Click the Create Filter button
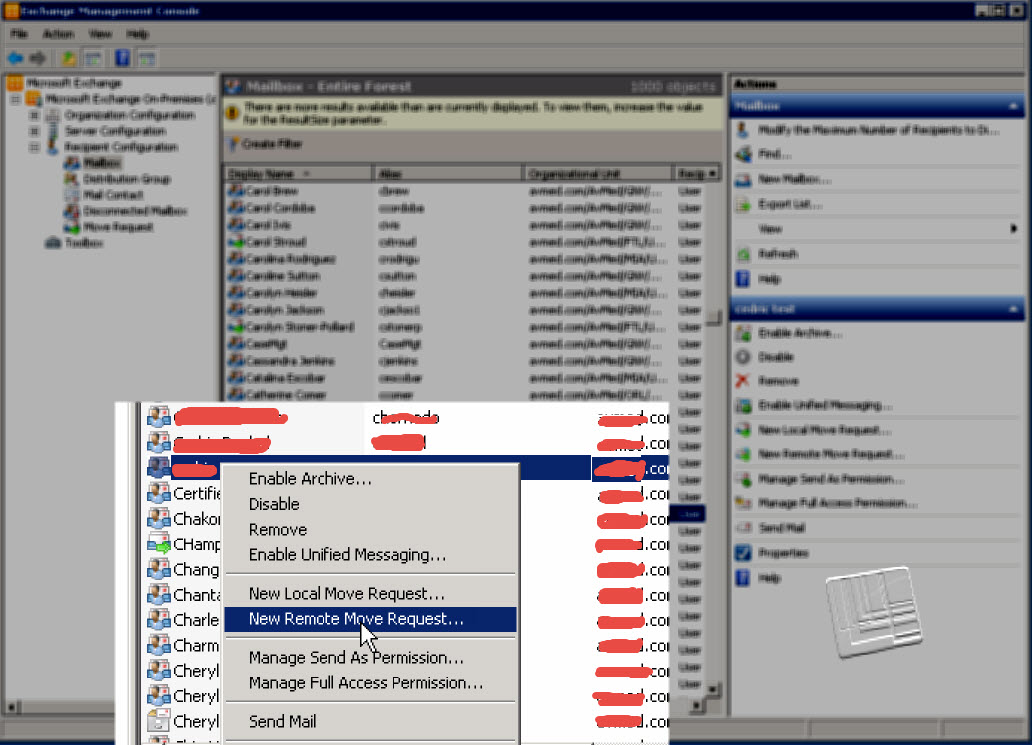This screenshot has width=1032, height=745. (x=265, y=143)
